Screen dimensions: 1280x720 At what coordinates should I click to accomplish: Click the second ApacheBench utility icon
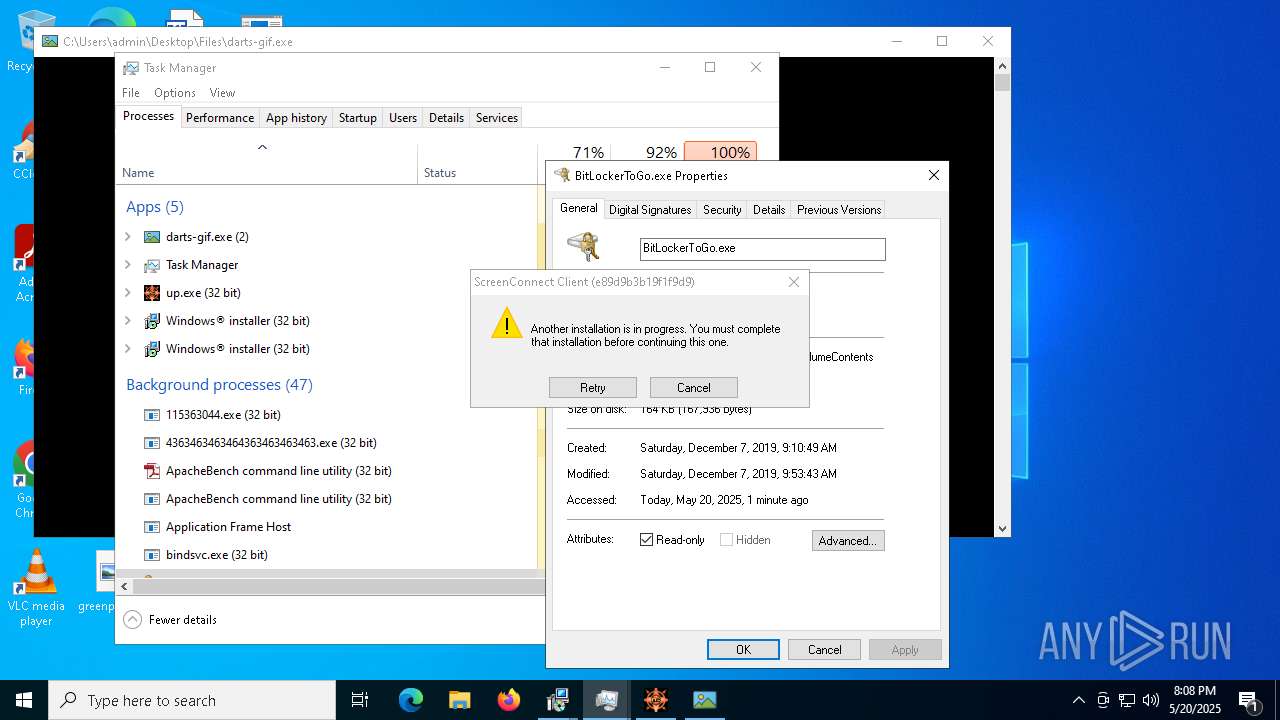pyautogui.click(x=152, y=499)
